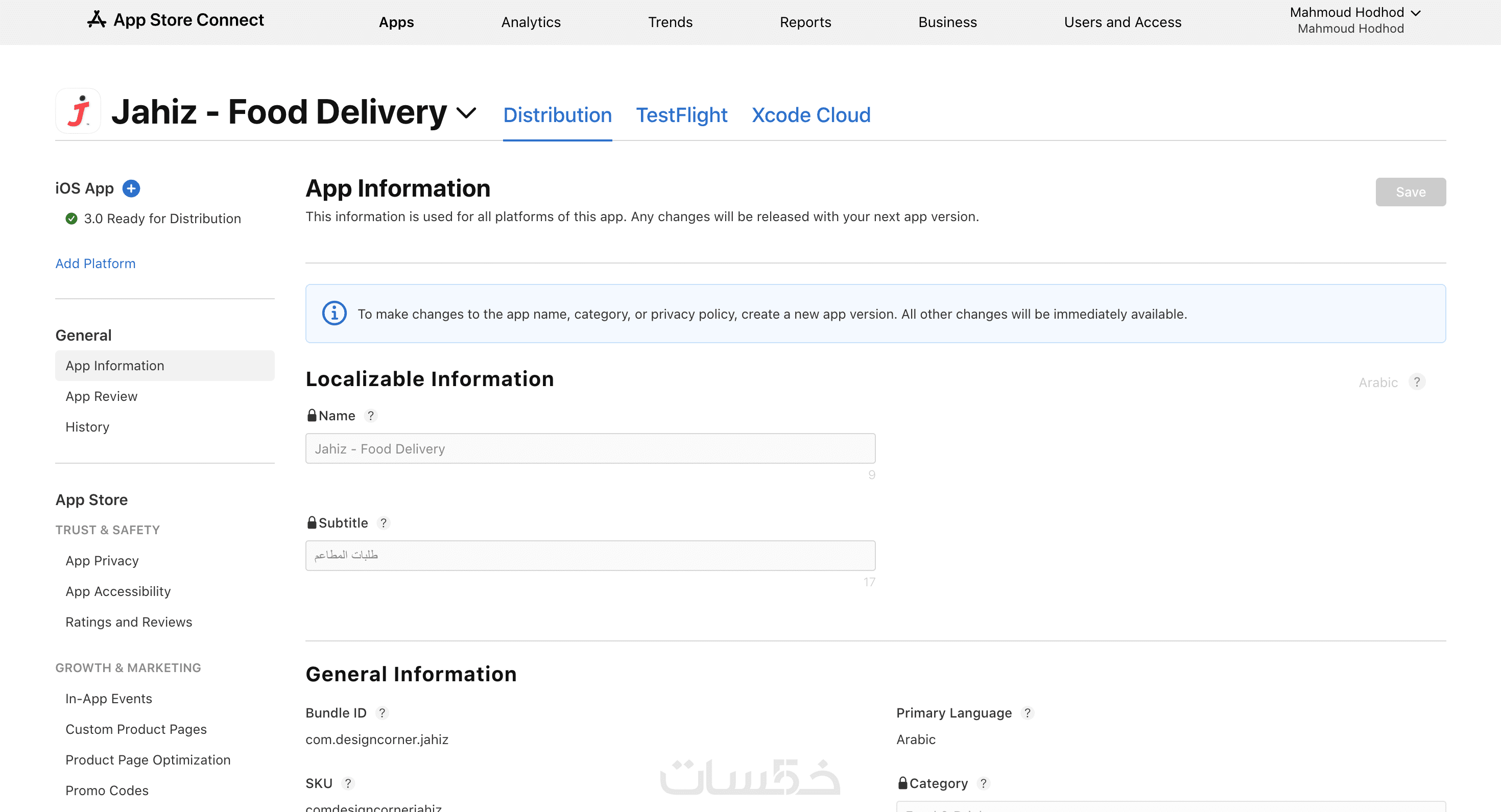Viewport: 1501px width, 812px height.
Task: Expand the Jahiz - Food Delivery app switcher chevron
Action: 466,112
